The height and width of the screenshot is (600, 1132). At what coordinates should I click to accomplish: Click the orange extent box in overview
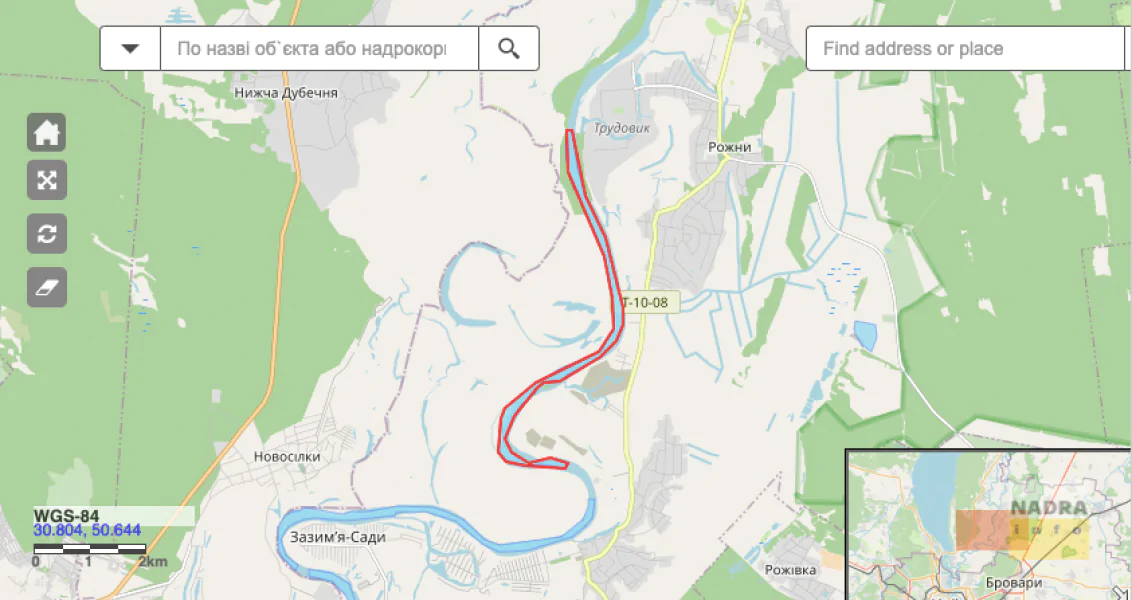point(983,531)
